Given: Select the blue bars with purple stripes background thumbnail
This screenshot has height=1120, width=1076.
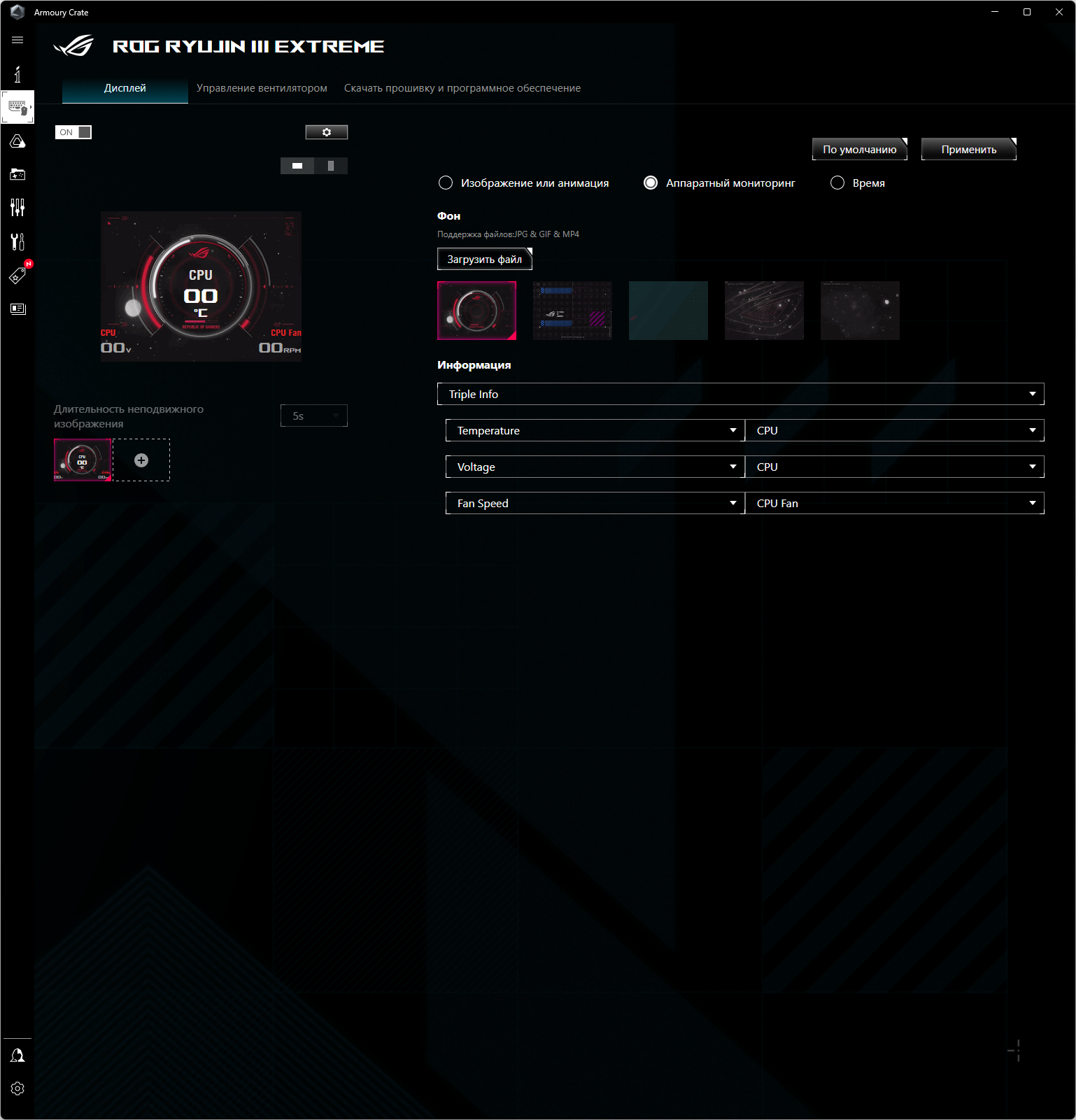Looking at the screenshot, I should [572, 311].
